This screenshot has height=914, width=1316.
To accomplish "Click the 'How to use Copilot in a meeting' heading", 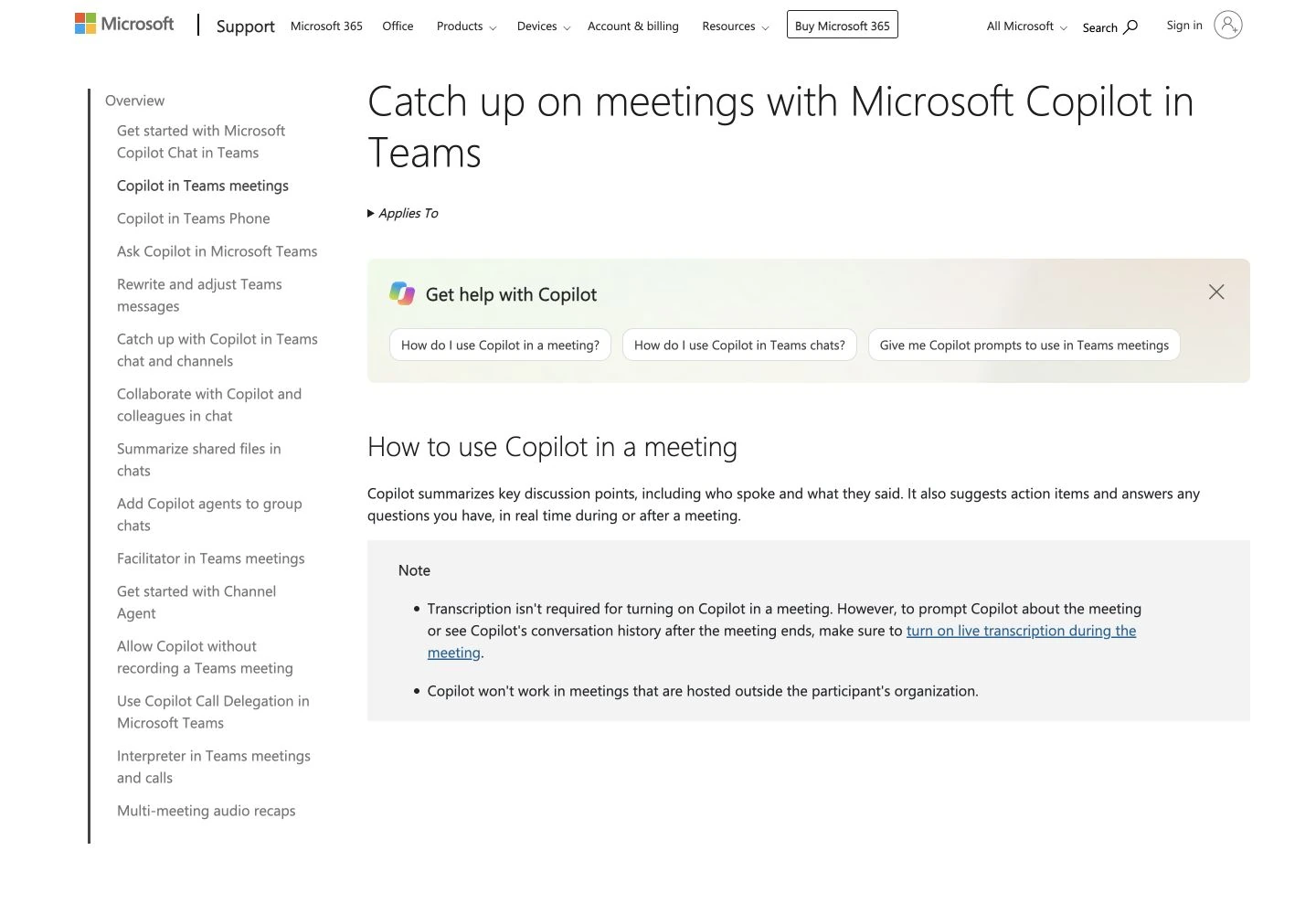I will tap(552, 447).
